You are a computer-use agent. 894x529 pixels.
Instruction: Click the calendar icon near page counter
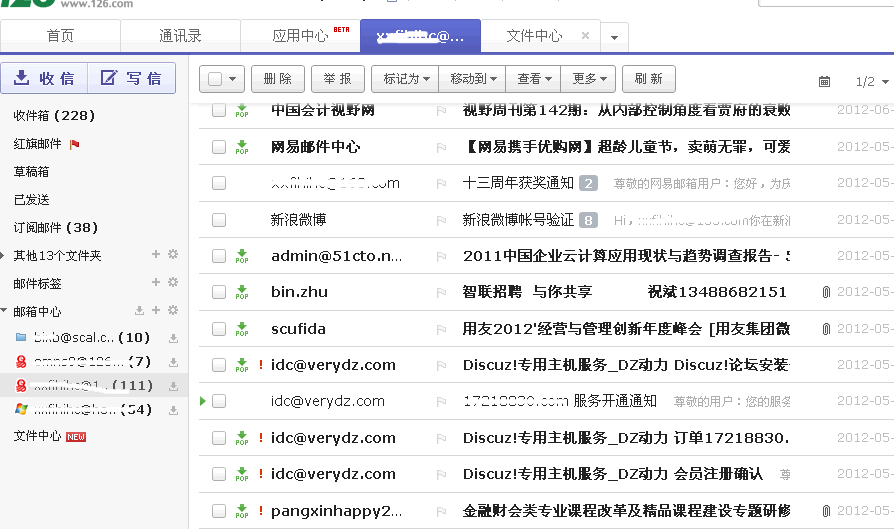(x=824, y=82)
